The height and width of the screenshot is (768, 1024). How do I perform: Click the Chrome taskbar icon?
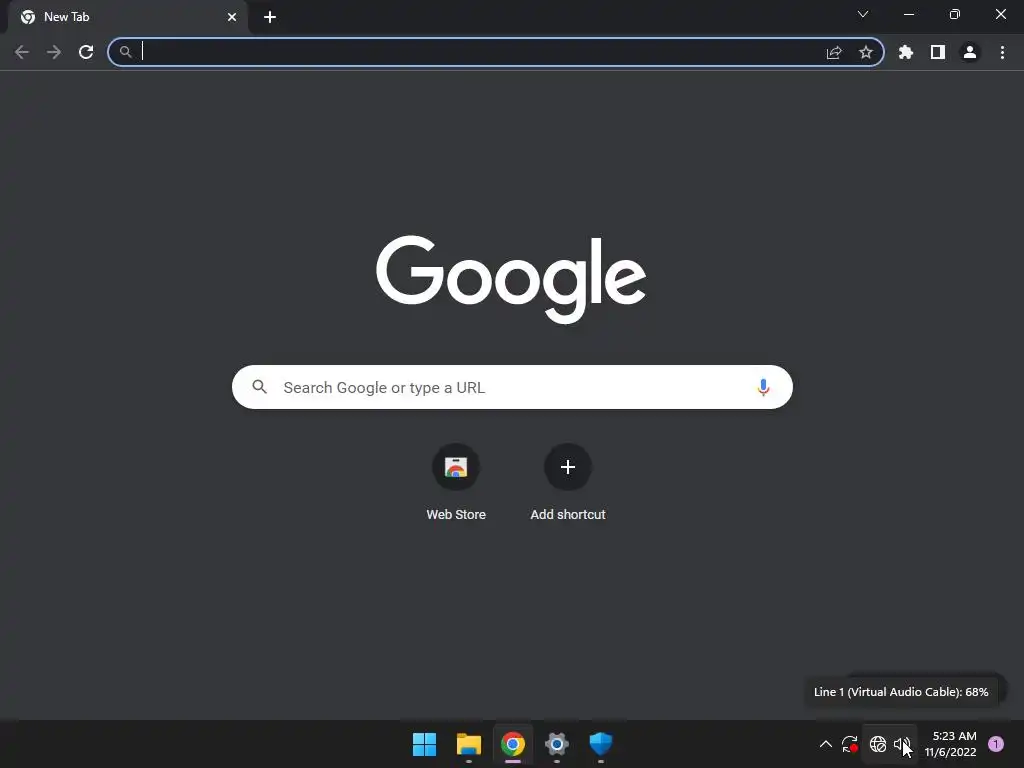click(513, 744)
